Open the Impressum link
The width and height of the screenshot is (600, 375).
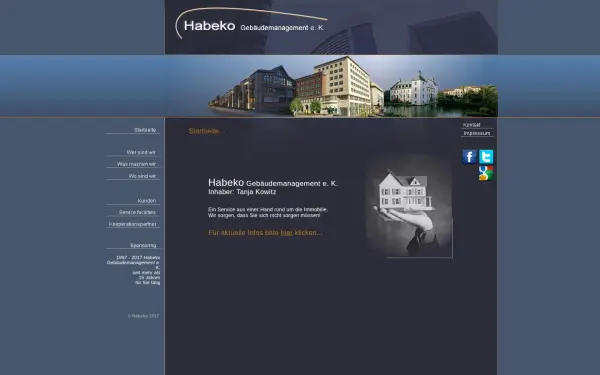pyautogui.click(x=477, y=133)
